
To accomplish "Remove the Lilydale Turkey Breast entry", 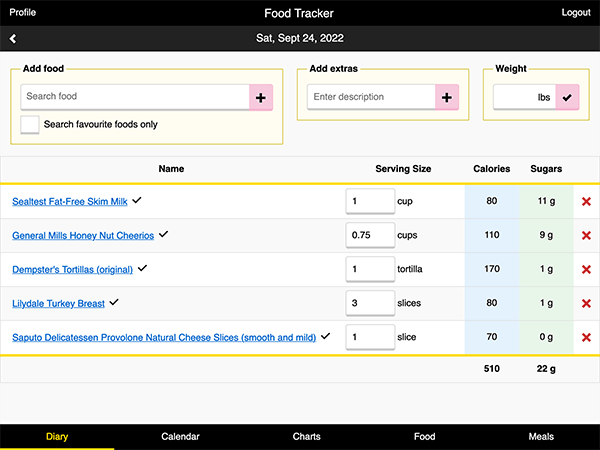I will click(x=586, y=303).
